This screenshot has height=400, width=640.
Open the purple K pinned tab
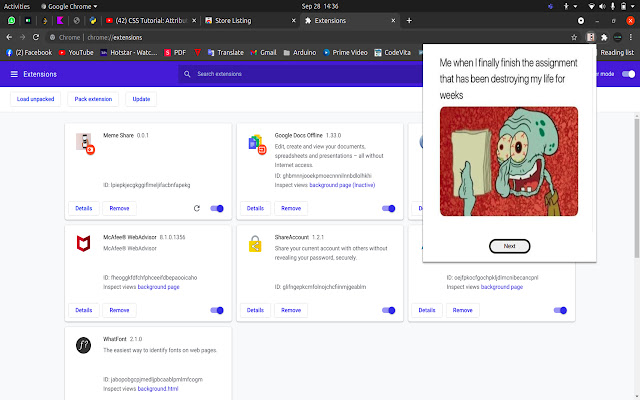click(60, 20)
